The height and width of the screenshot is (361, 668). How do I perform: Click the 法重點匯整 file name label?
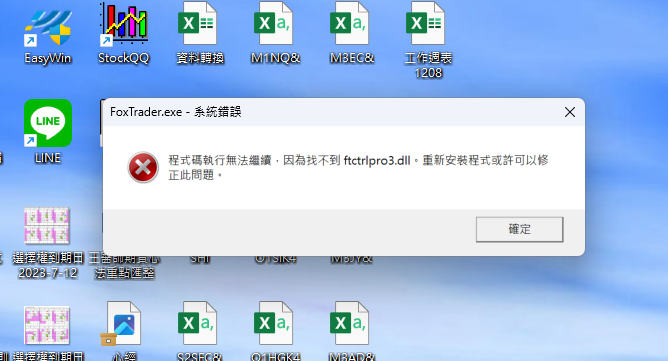pyautogui.click(x=124, y=273)
